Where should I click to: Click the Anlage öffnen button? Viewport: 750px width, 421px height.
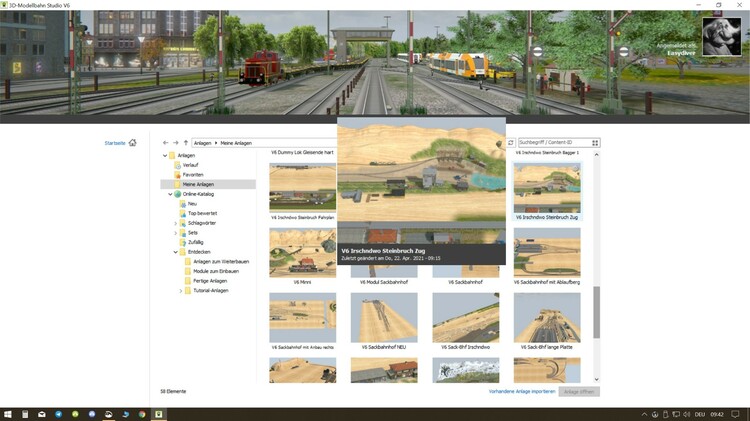(579, 391)
